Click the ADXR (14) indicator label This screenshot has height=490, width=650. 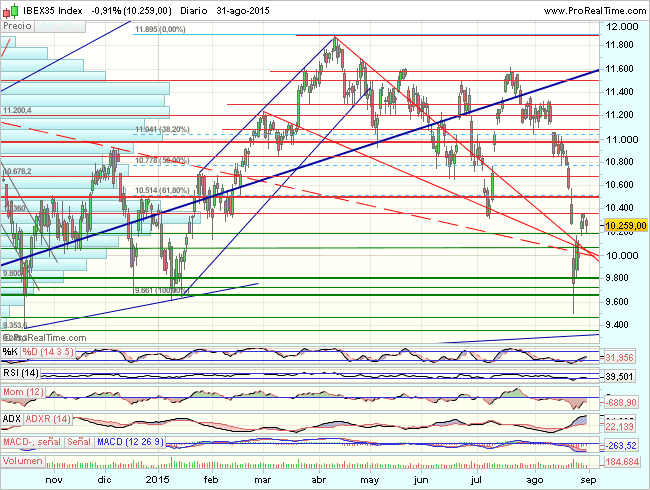click(x=48, y=419)
